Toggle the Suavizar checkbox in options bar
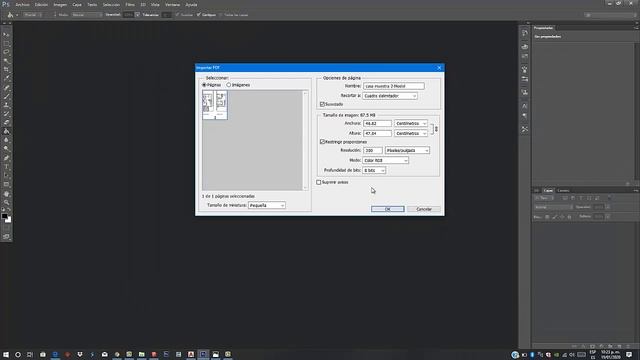Screen dimensions: 640x360 [x=177, y=15]
